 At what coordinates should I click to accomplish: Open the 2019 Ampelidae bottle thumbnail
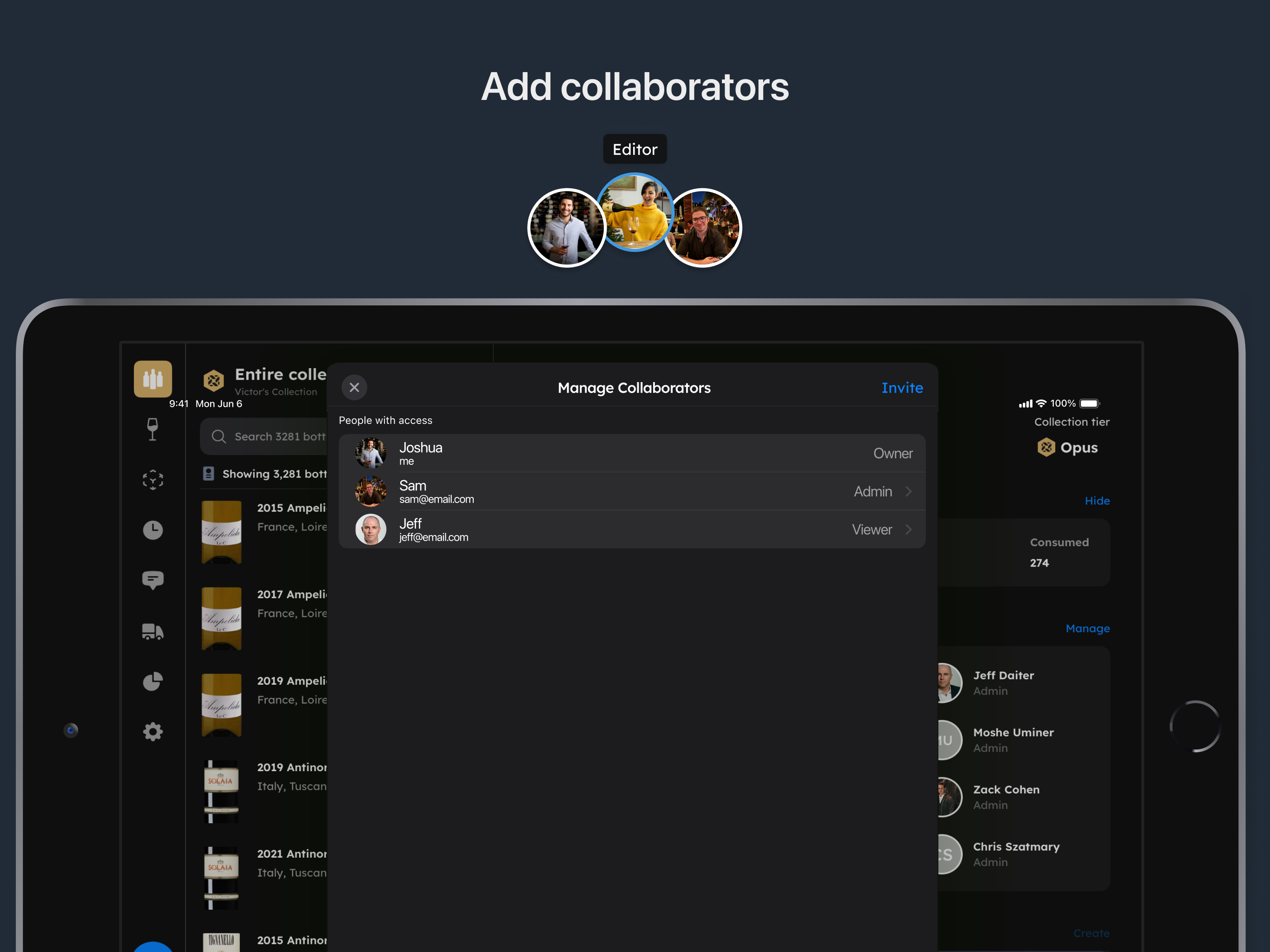tap(222, 705)
